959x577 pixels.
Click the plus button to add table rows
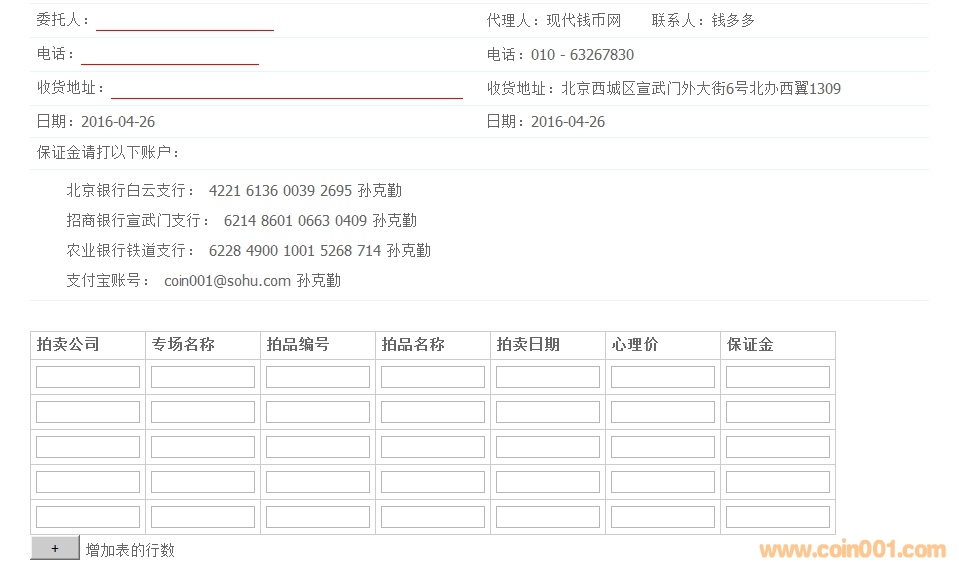coord(55,548)
